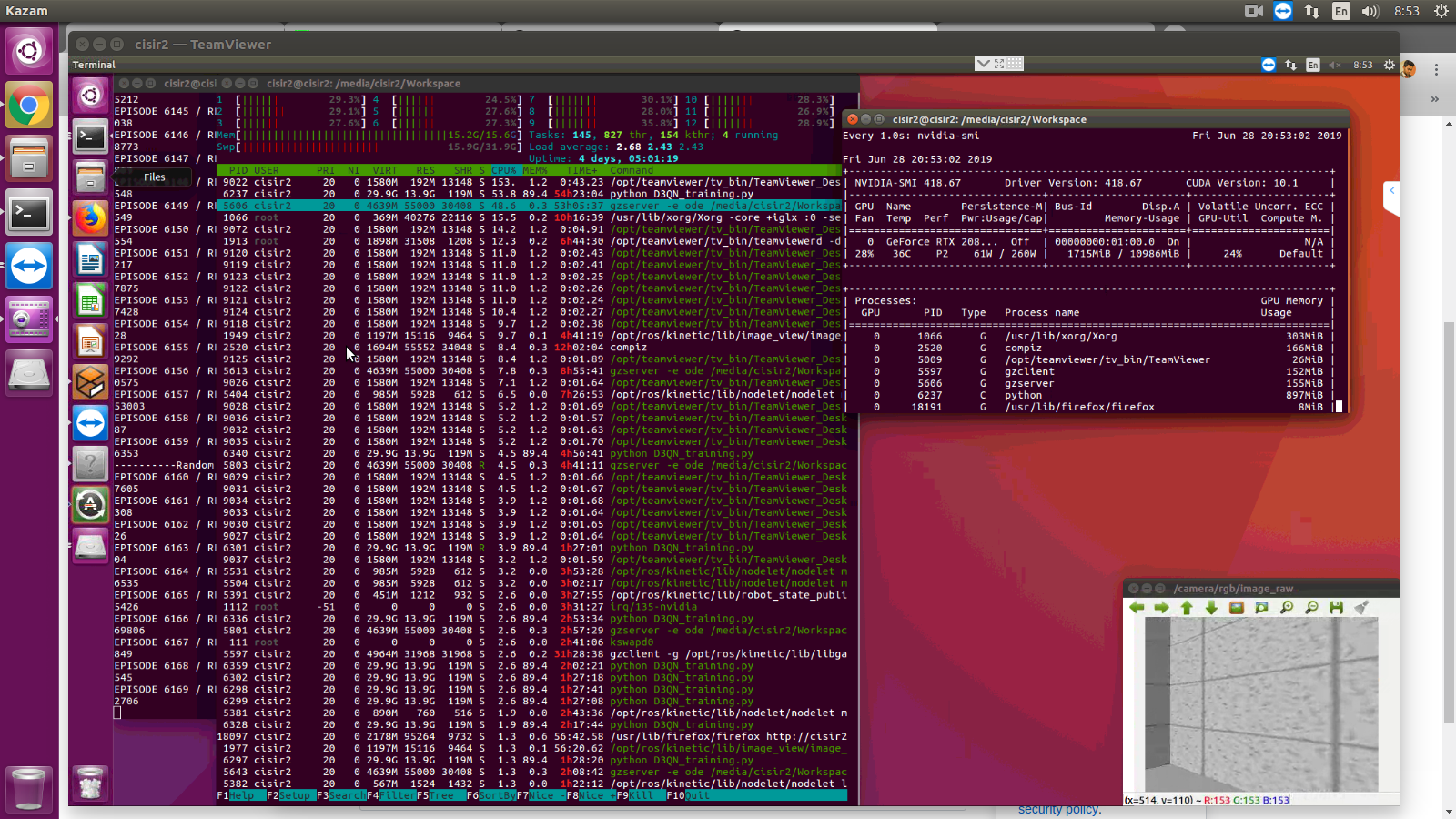Open local TeamViewer dock icon
Image resolution: width=1456 pixels, height=819 pixels.
[x=29, y=267]
